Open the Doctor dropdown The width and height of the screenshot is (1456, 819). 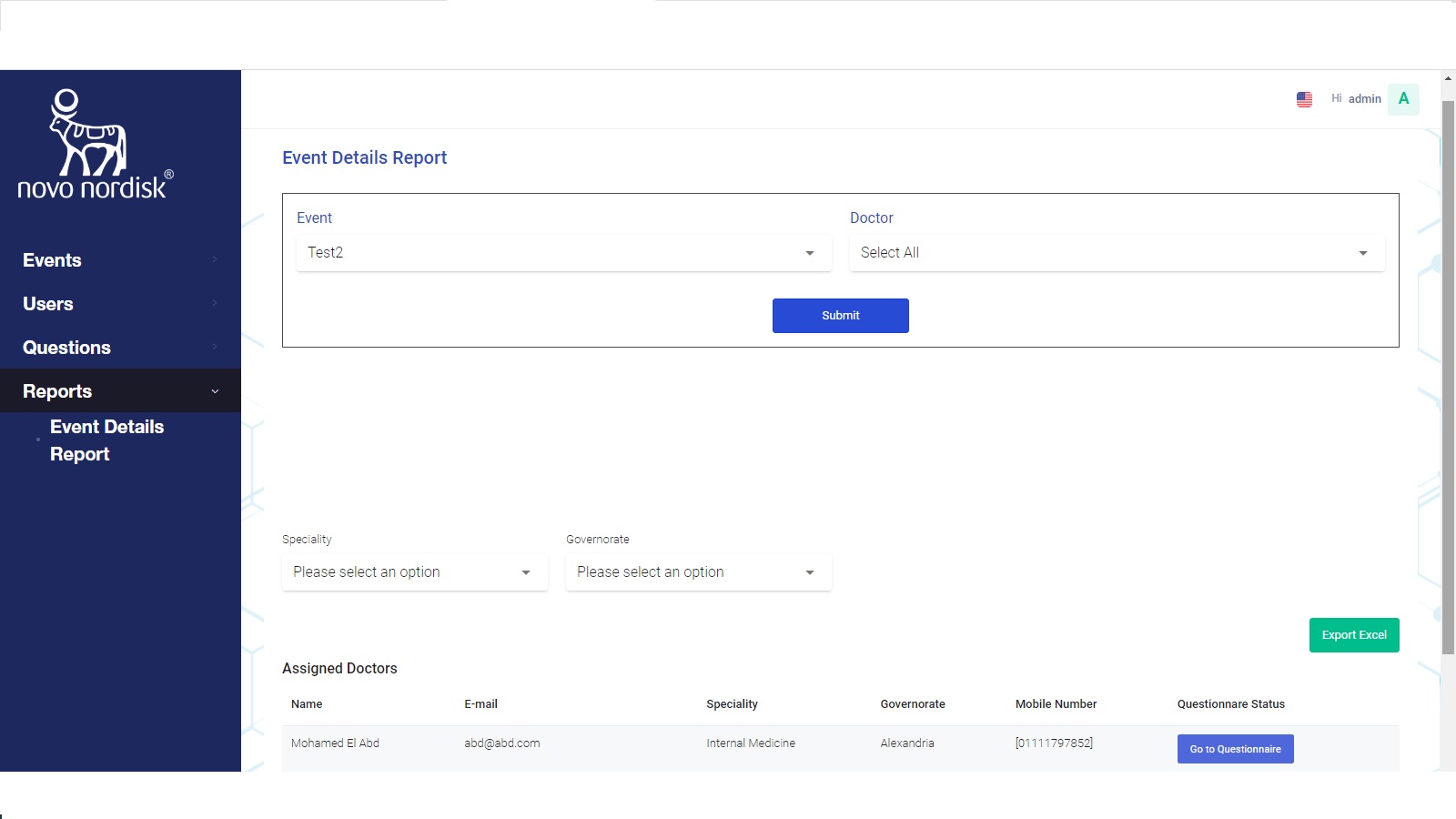point(1117,253)
